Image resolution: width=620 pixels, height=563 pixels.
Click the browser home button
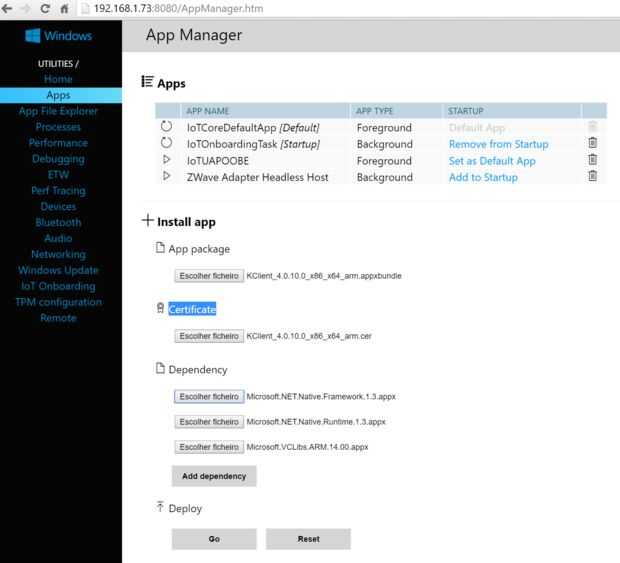pos(66,8)
